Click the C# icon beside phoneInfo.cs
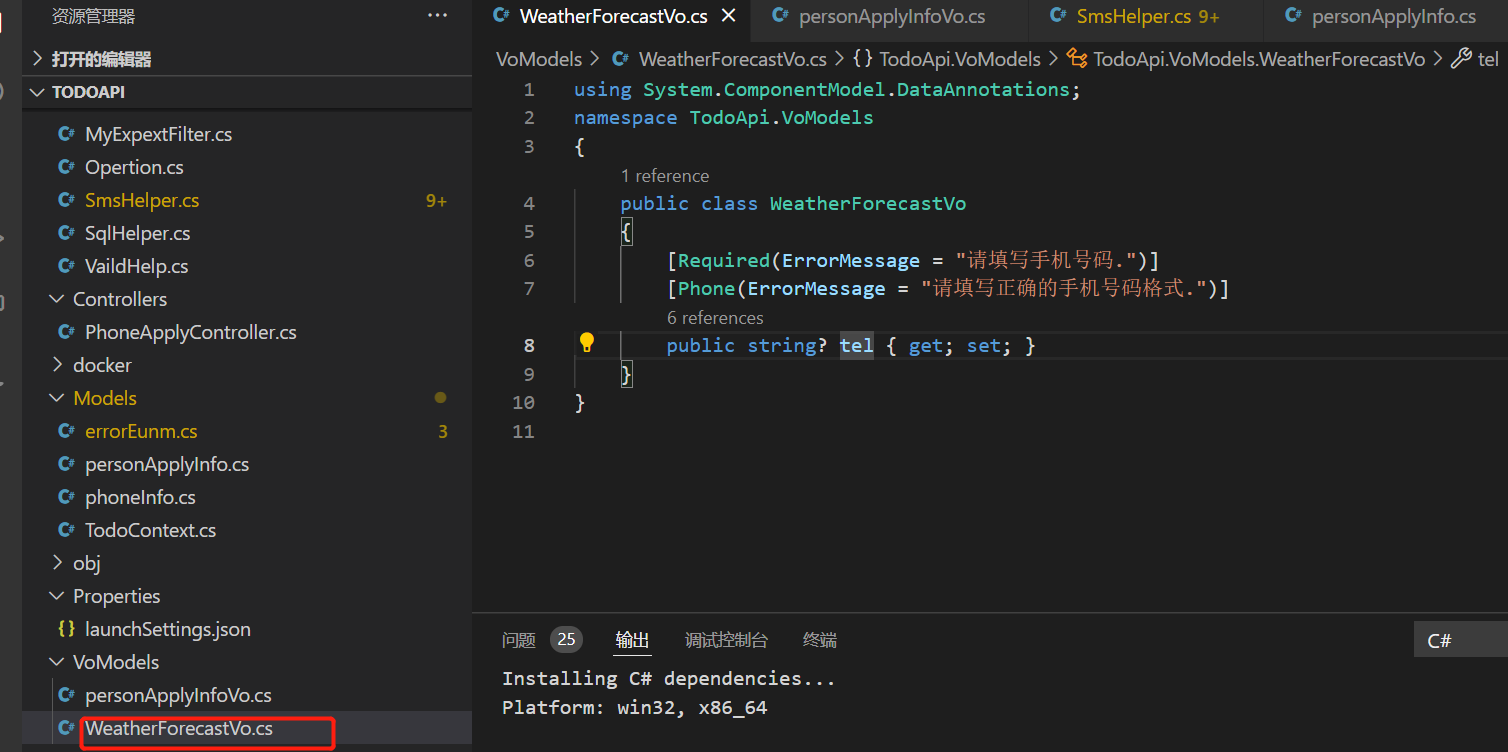The height and width of the screenshot is (752, 1508). [x=66, y=497]
